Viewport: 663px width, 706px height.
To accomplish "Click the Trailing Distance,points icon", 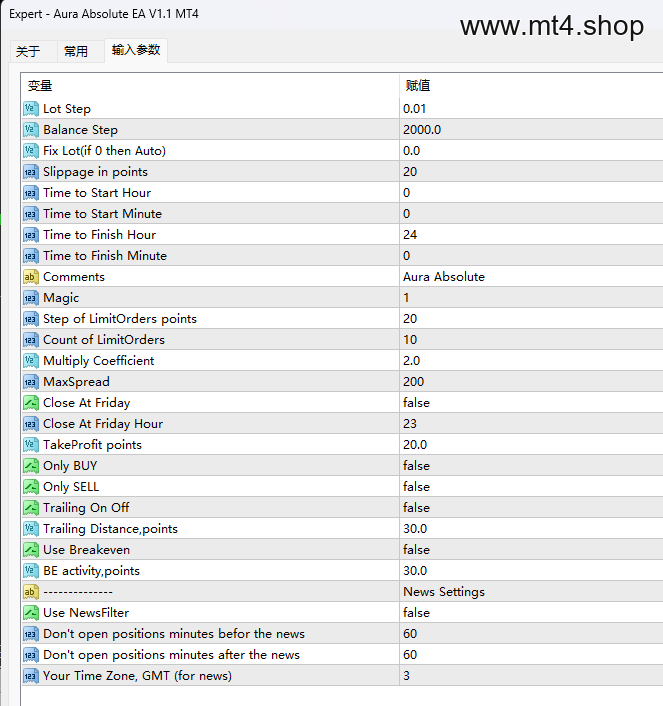I will click(x=31, y=529).
